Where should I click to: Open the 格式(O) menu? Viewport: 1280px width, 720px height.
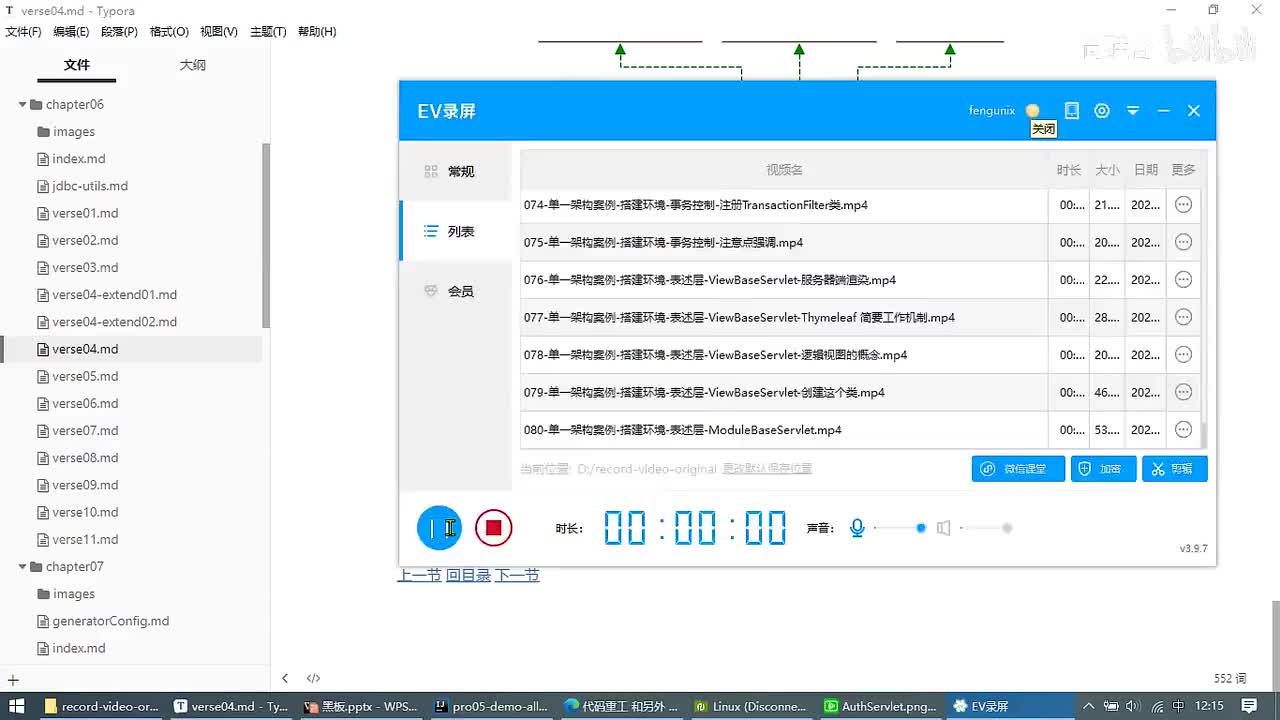coord(169,32)
